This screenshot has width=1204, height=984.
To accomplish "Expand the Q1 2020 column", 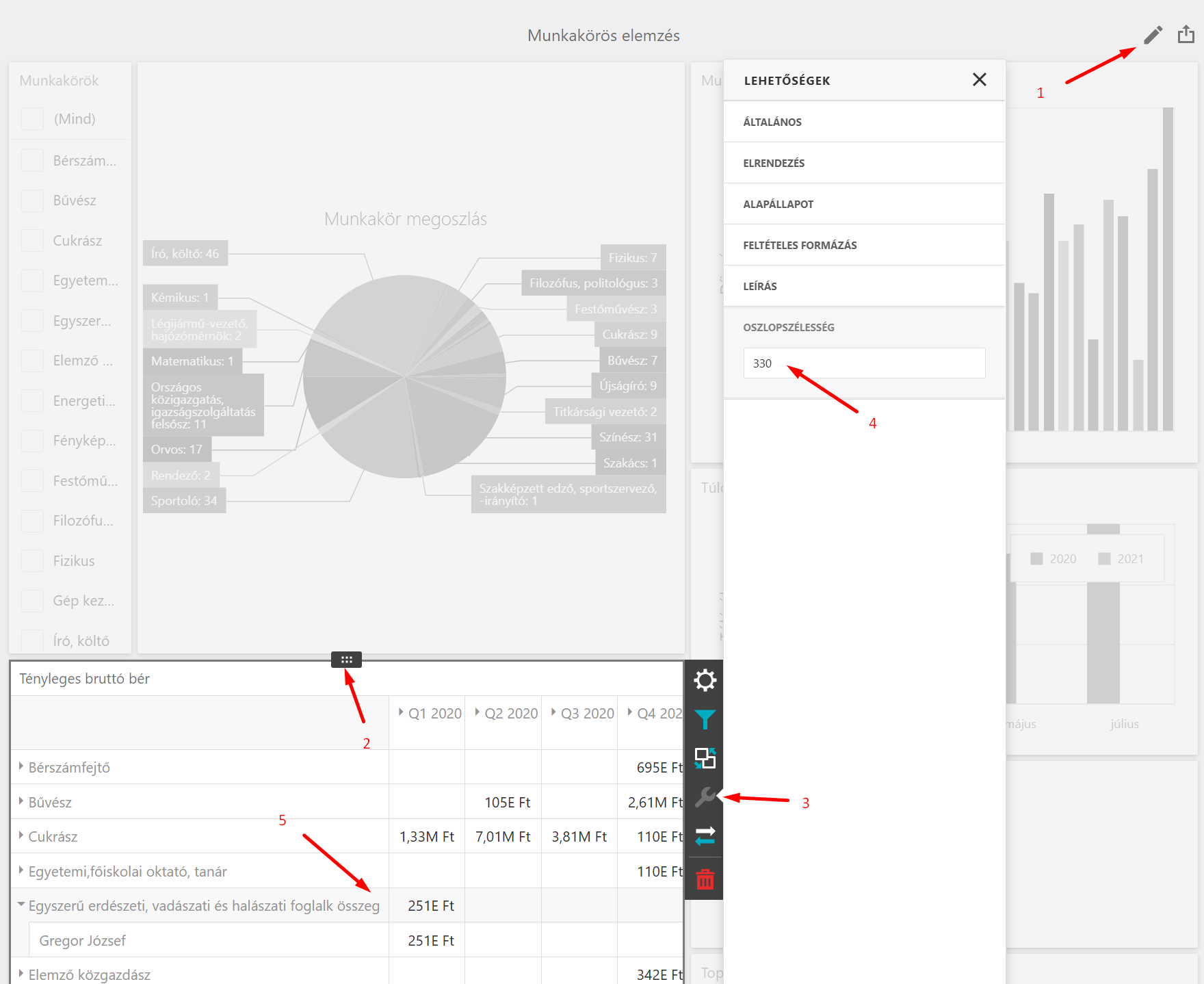I will click(401, 712).
